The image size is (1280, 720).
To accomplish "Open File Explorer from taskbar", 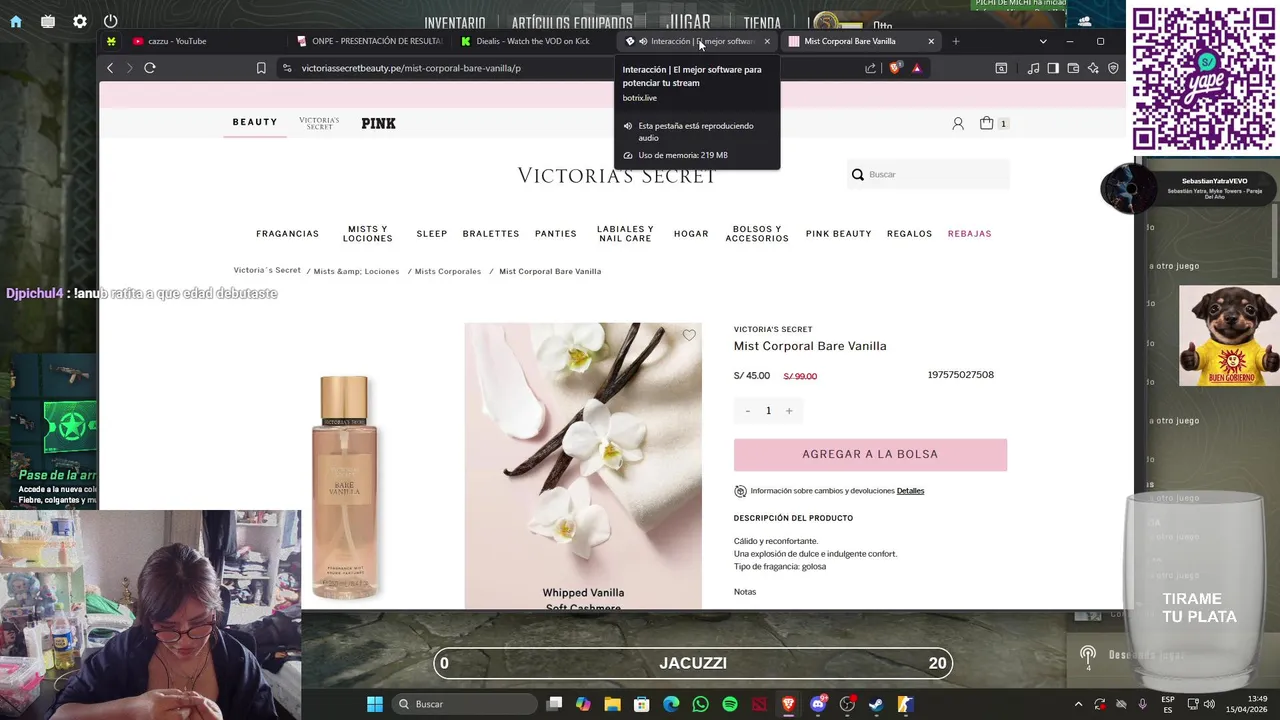I will [612, 704].
